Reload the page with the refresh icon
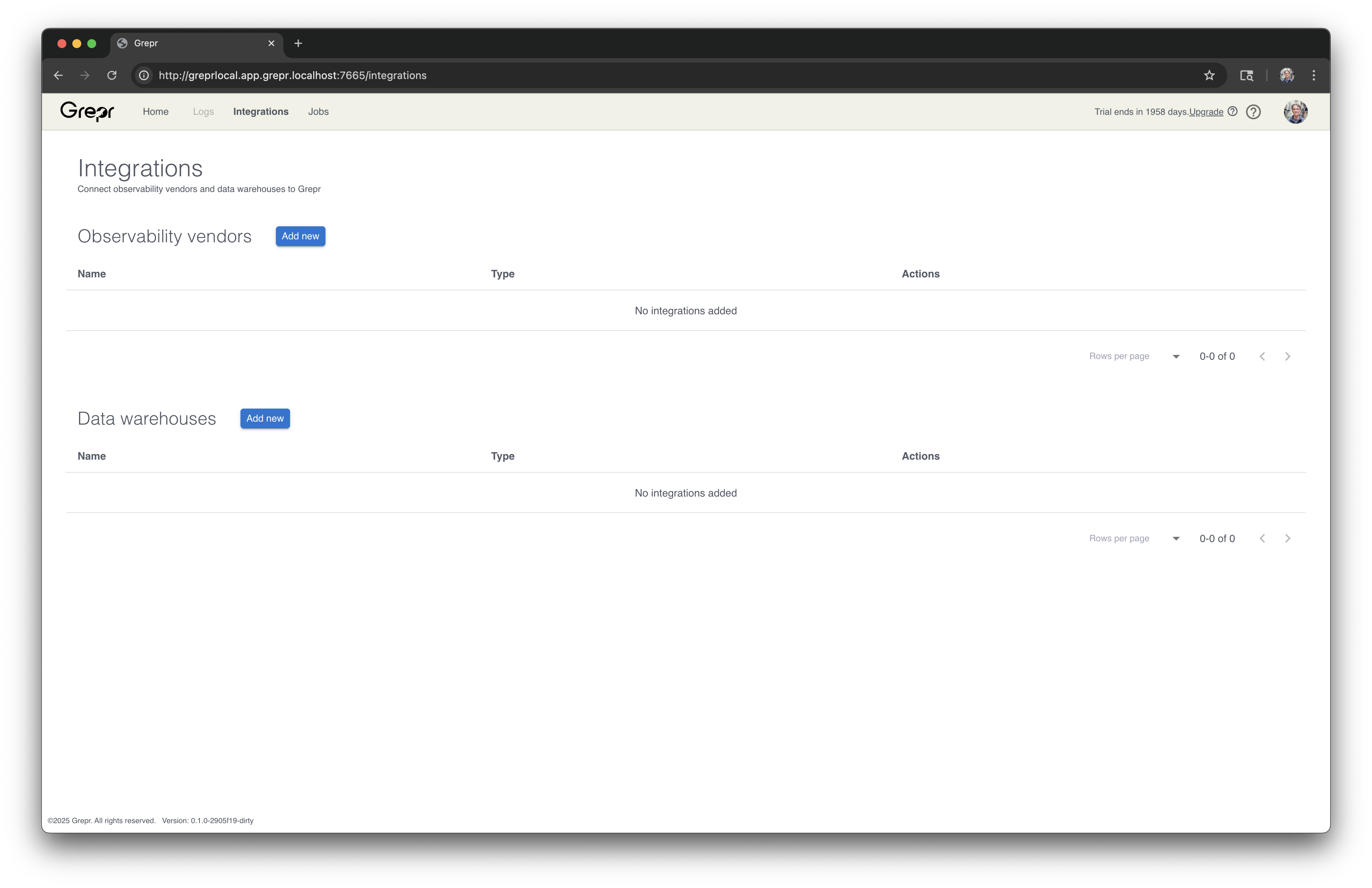 pyautogui.click(x=112, y=75)
